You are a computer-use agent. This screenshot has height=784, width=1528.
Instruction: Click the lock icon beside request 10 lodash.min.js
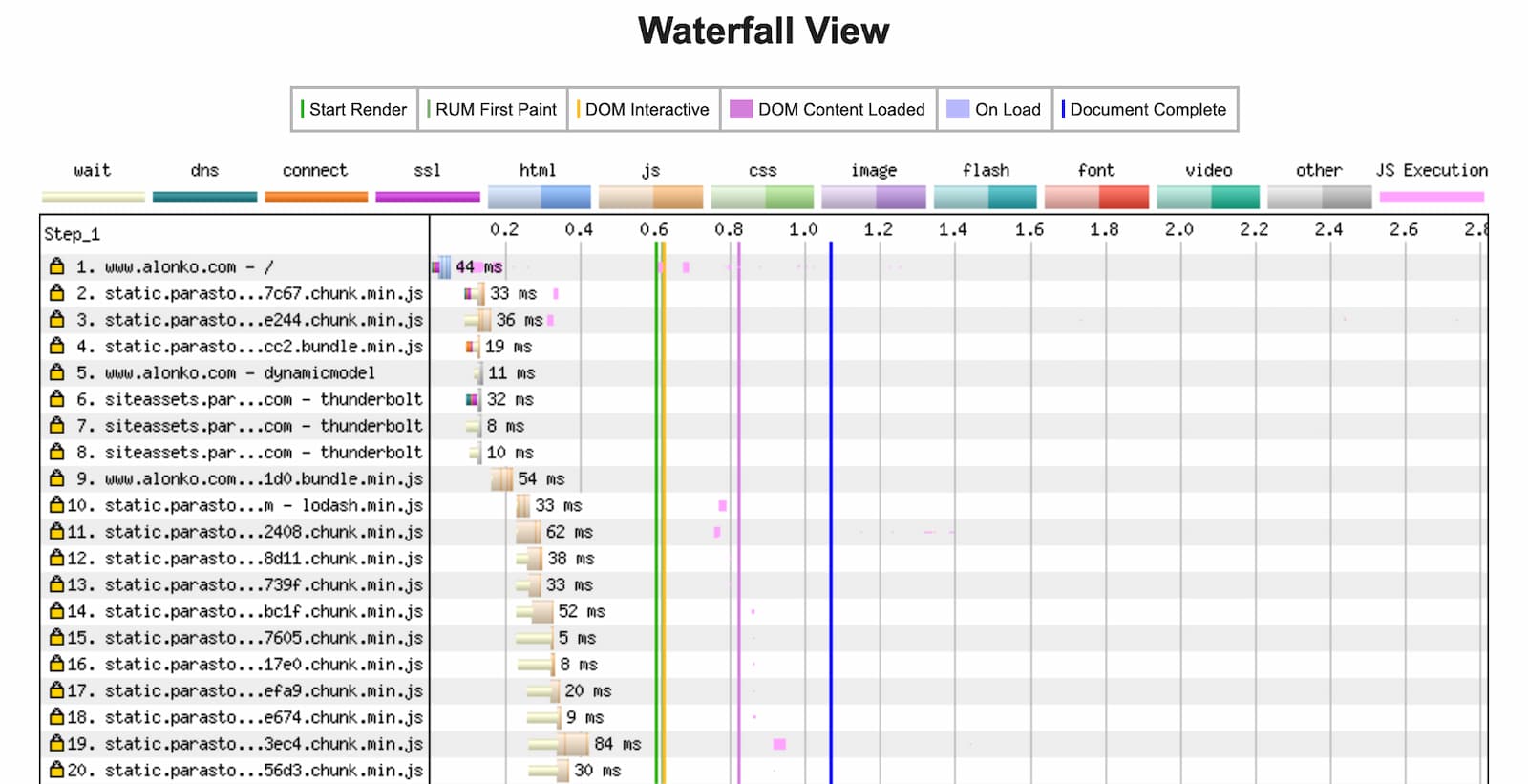click(x=57, y=505)
